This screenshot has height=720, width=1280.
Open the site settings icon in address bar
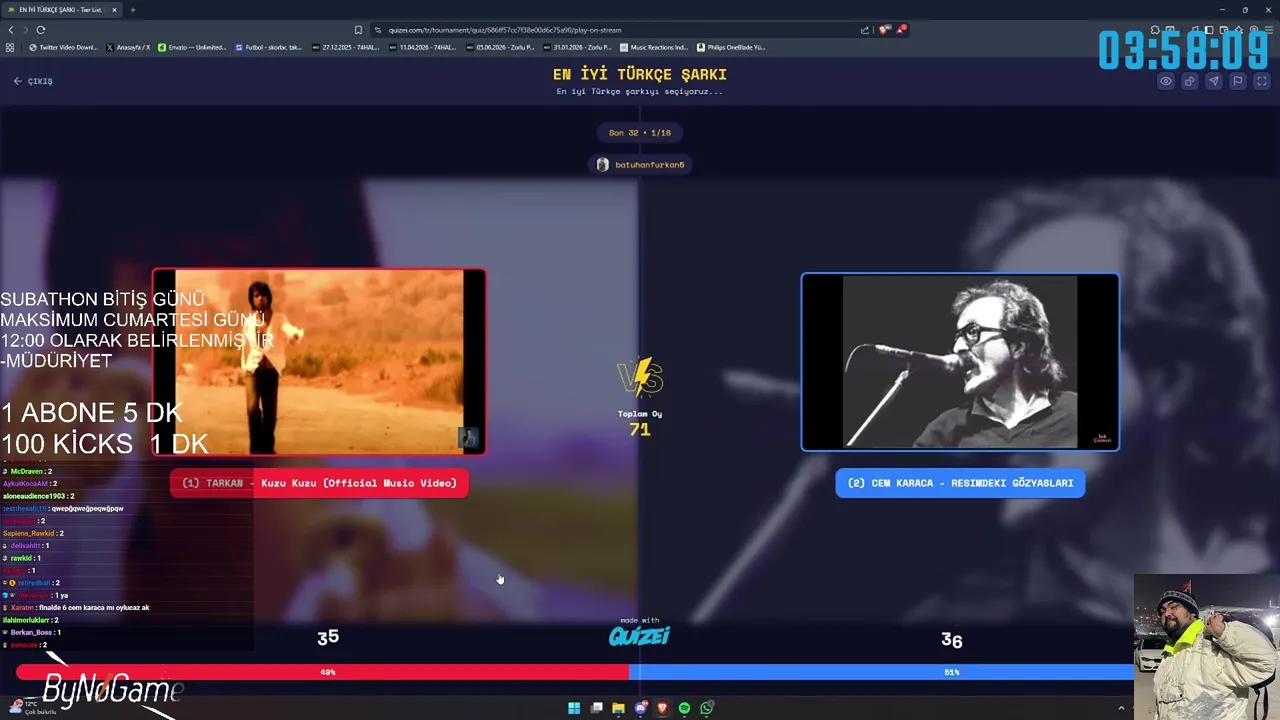377,30
